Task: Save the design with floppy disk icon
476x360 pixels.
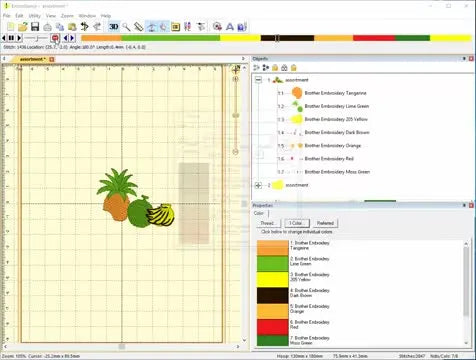Action: point(35,27)
